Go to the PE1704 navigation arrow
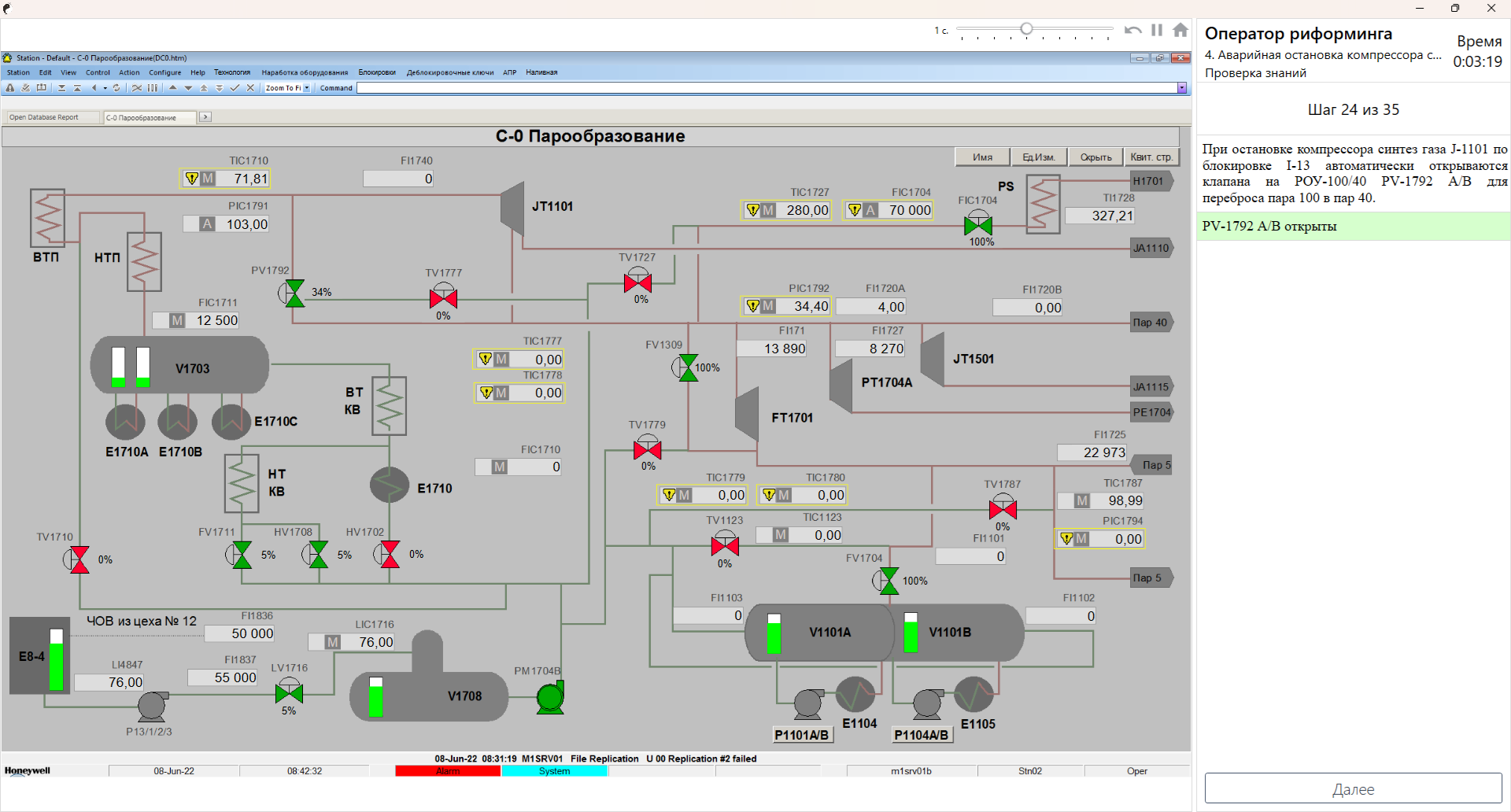The height and width of the screenshot is (812, 1511). point(1151,412)
